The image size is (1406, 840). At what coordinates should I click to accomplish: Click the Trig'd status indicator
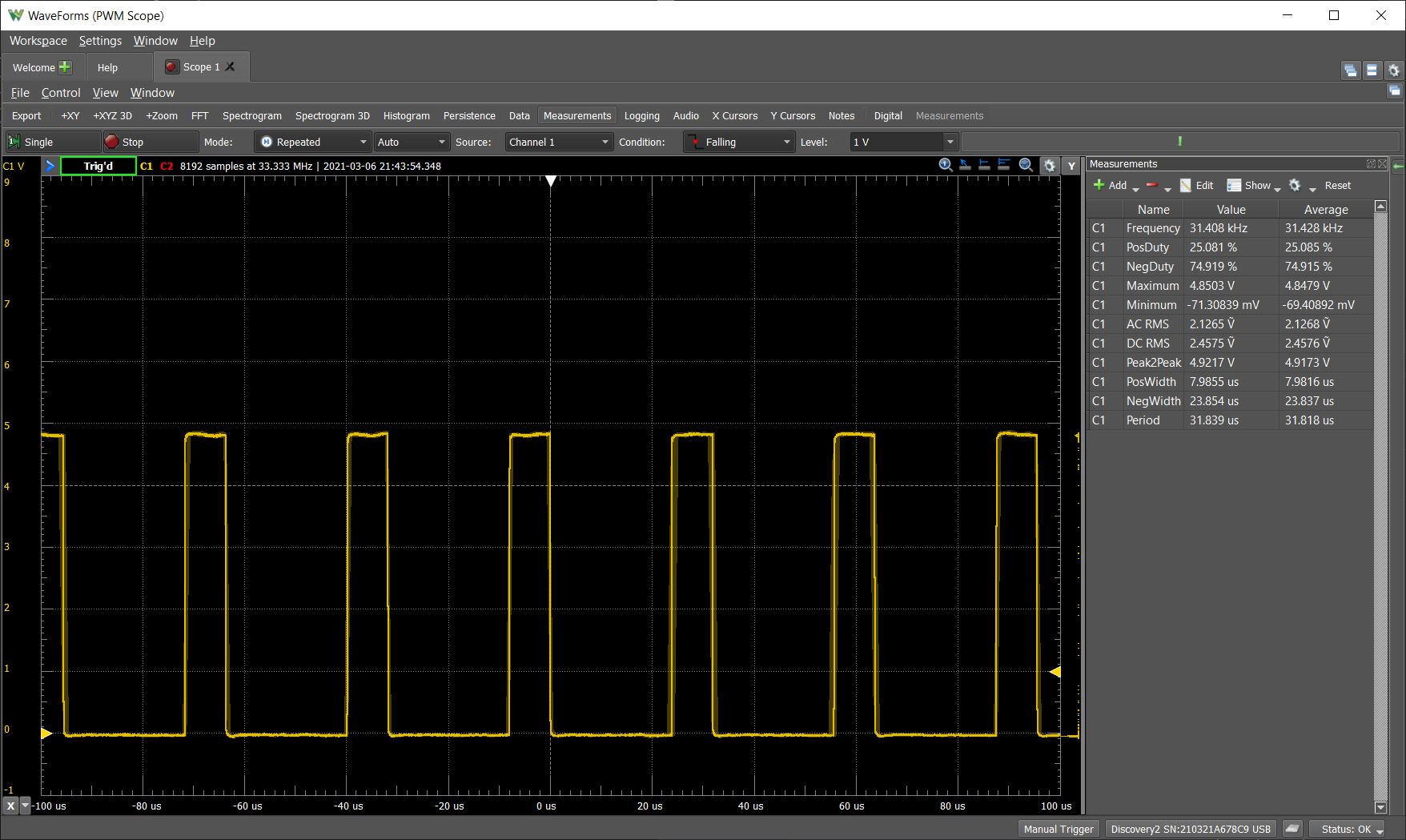(98, 166)
